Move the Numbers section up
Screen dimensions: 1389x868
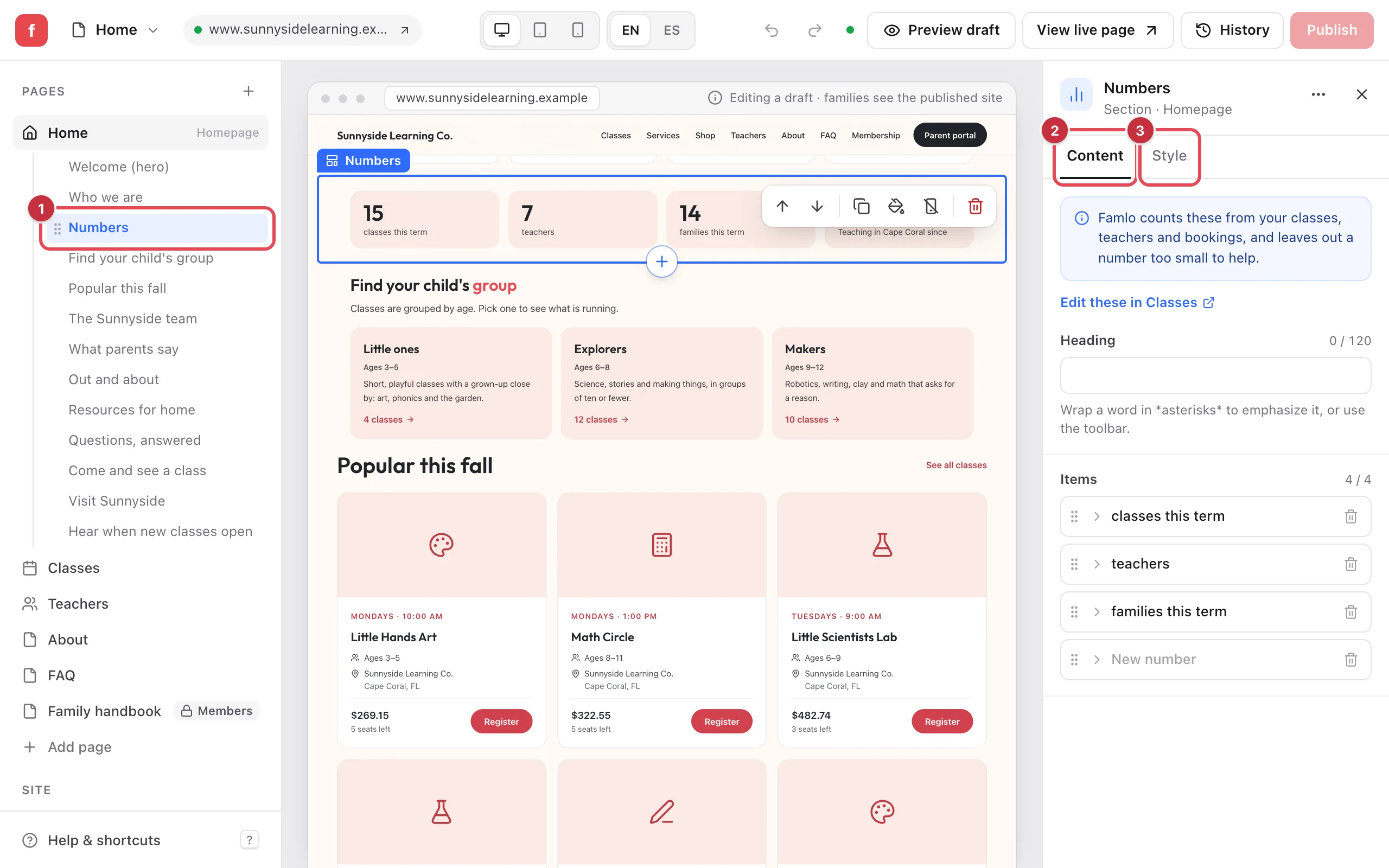[782, 206]
